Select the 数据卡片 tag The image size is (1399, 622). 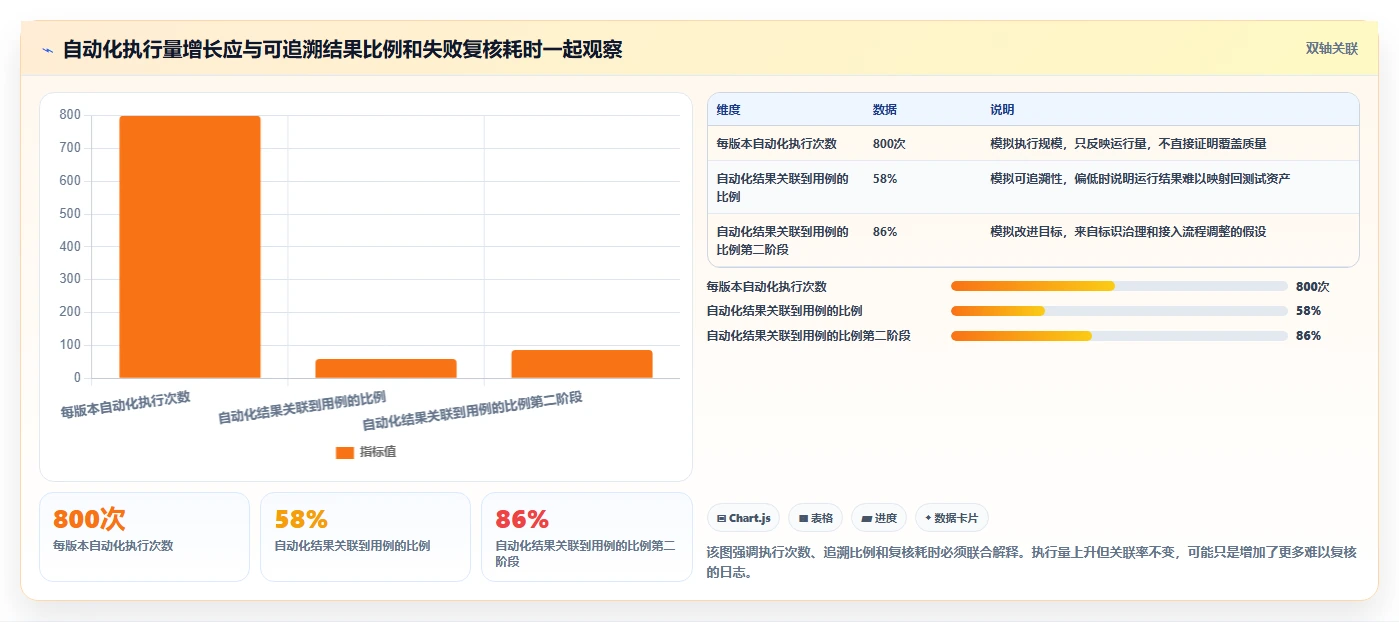[x=951, y=518]
